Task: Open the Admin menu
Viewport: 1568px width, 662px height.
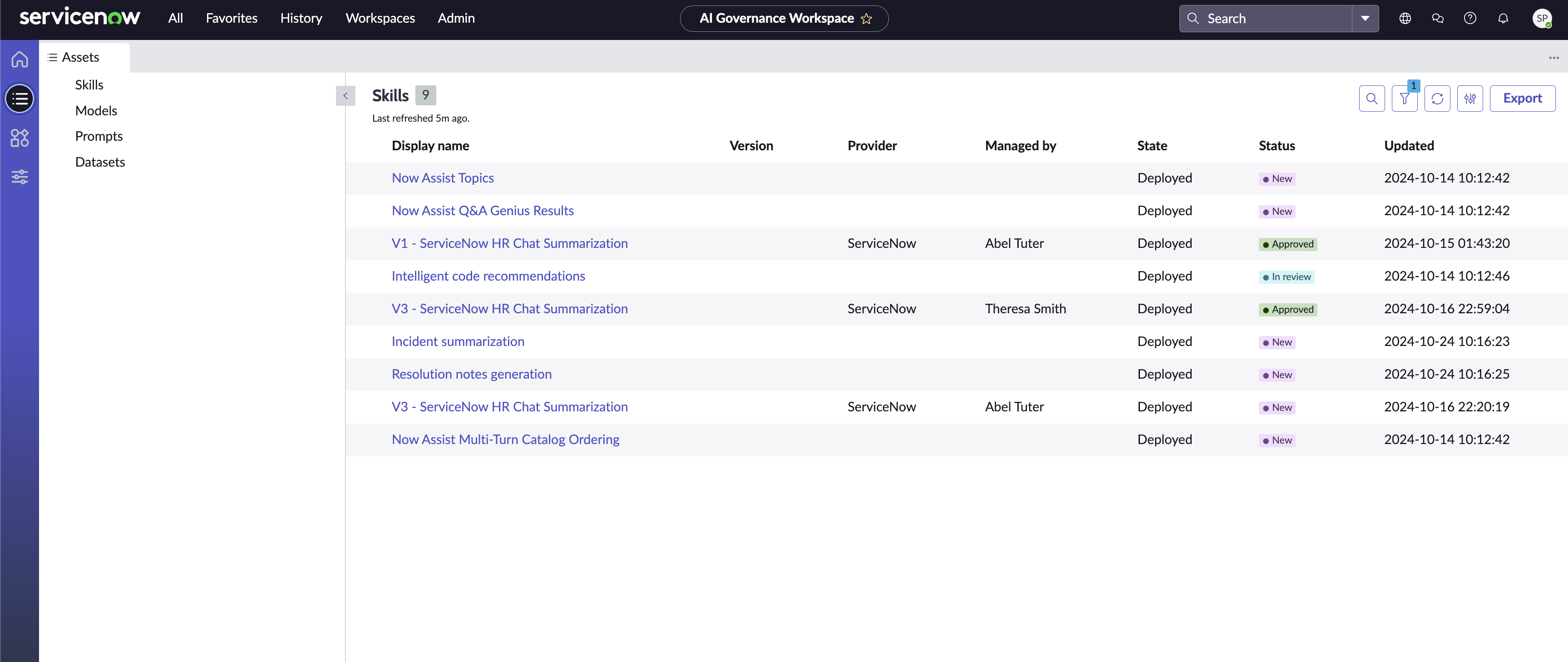Action: 456,18
